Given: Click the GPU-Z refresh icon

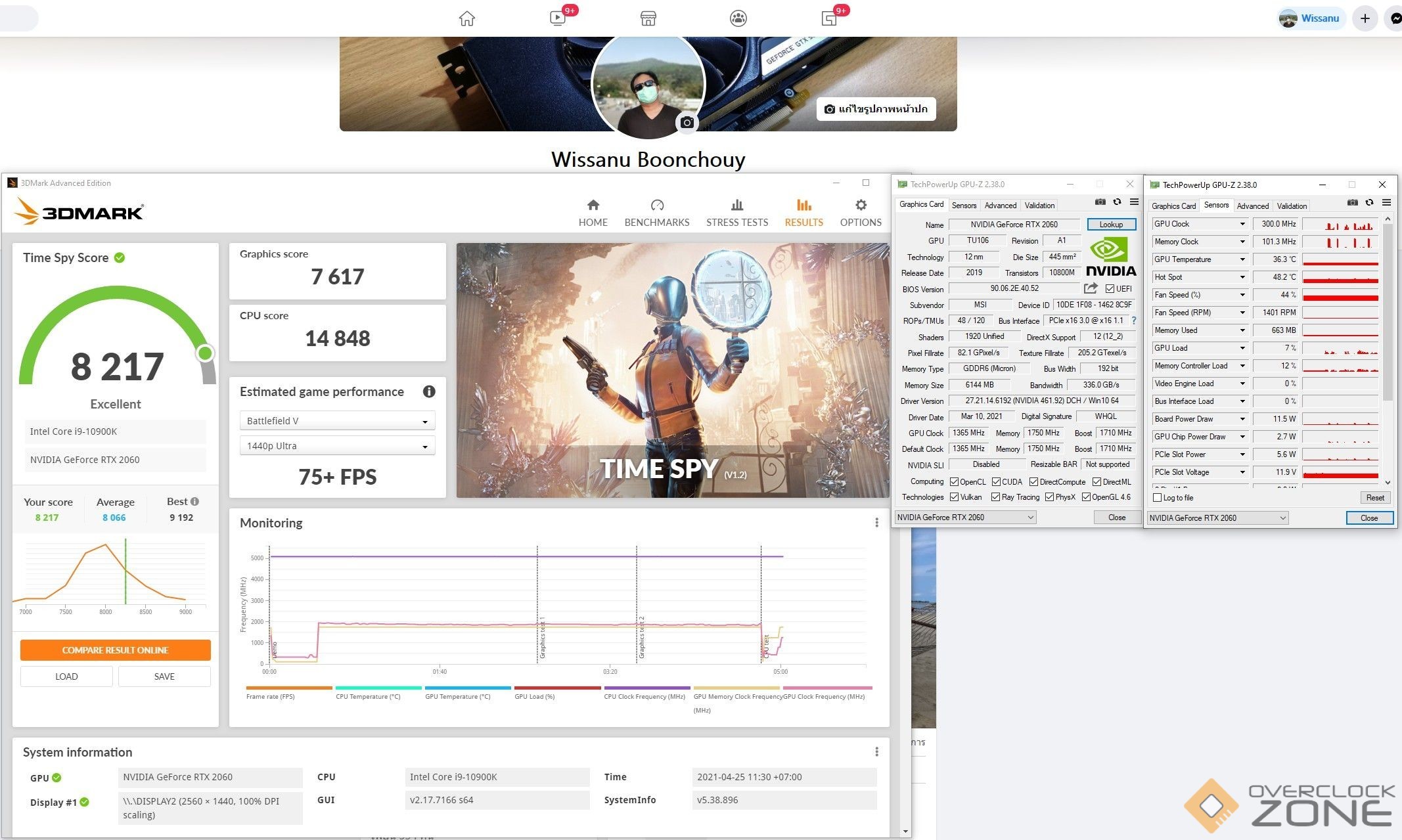Looking at the screenshot, I should [x=1117, y=202].
